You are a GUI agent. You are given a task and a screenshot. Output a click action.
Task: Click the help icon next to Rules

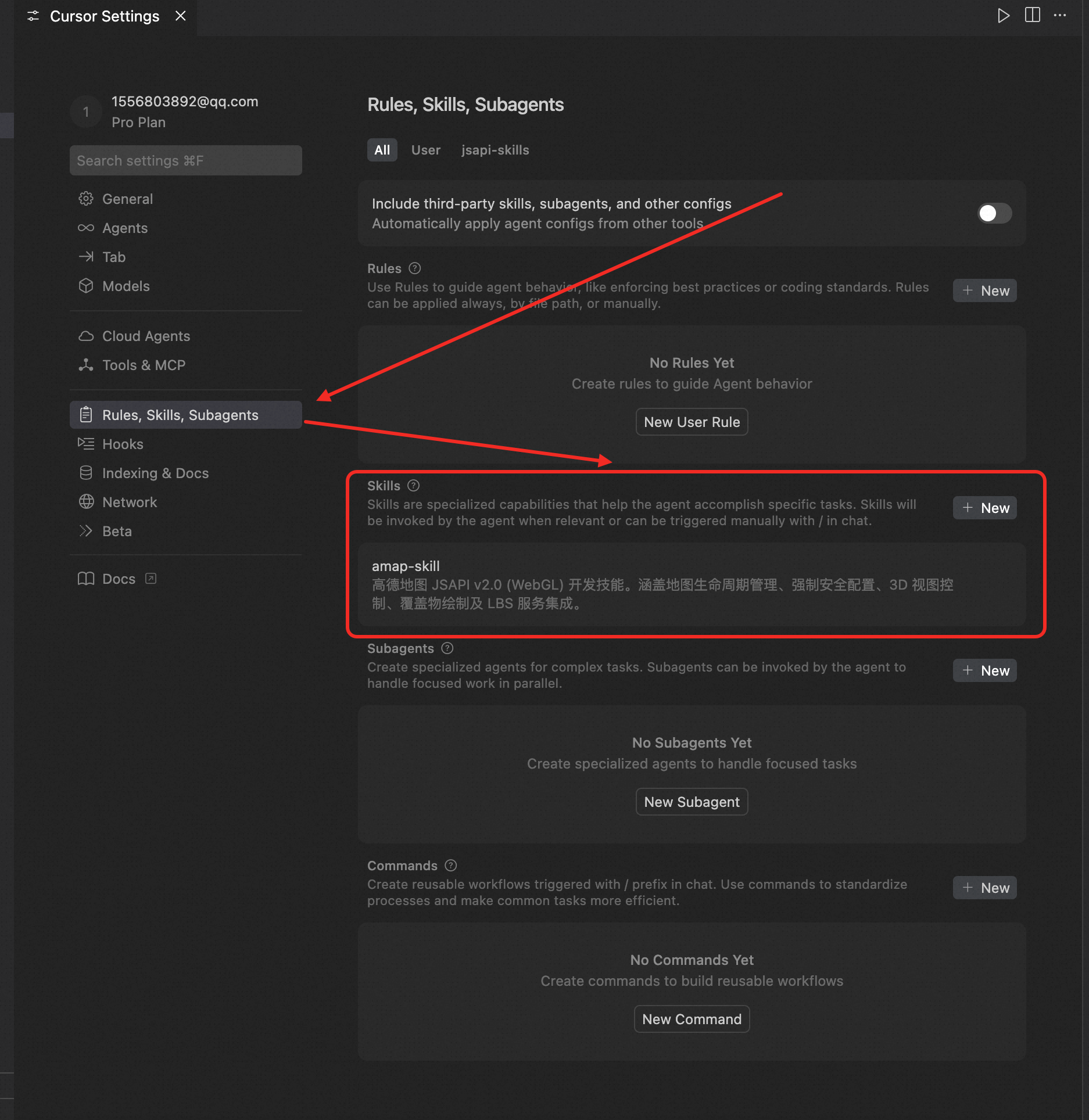click(x=414, y=268)
